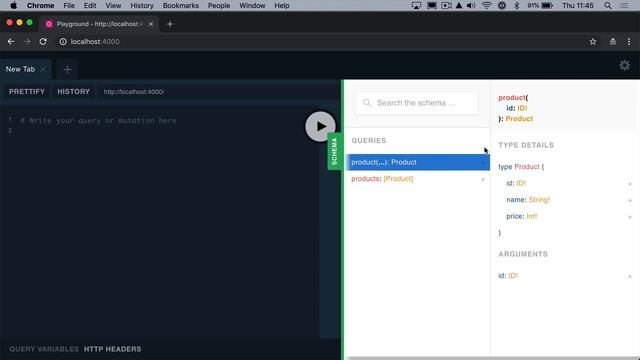
Task: Click the Search the schema input
Action: click(416, 103)
